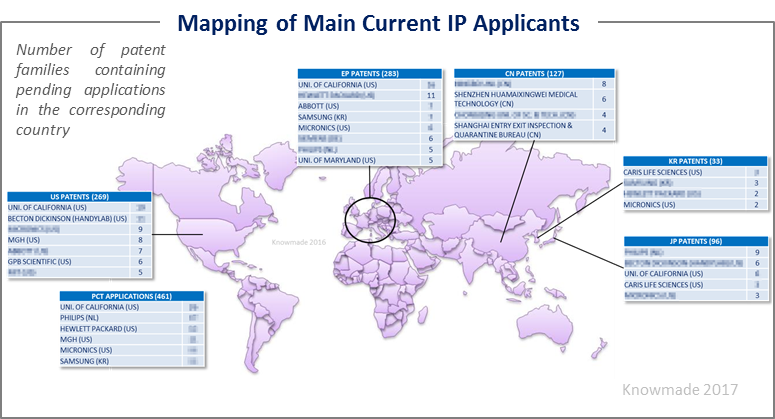This screenshot has width=775, height=419.
Task: Click the value 8 in CN patents table
Action: 603,84
